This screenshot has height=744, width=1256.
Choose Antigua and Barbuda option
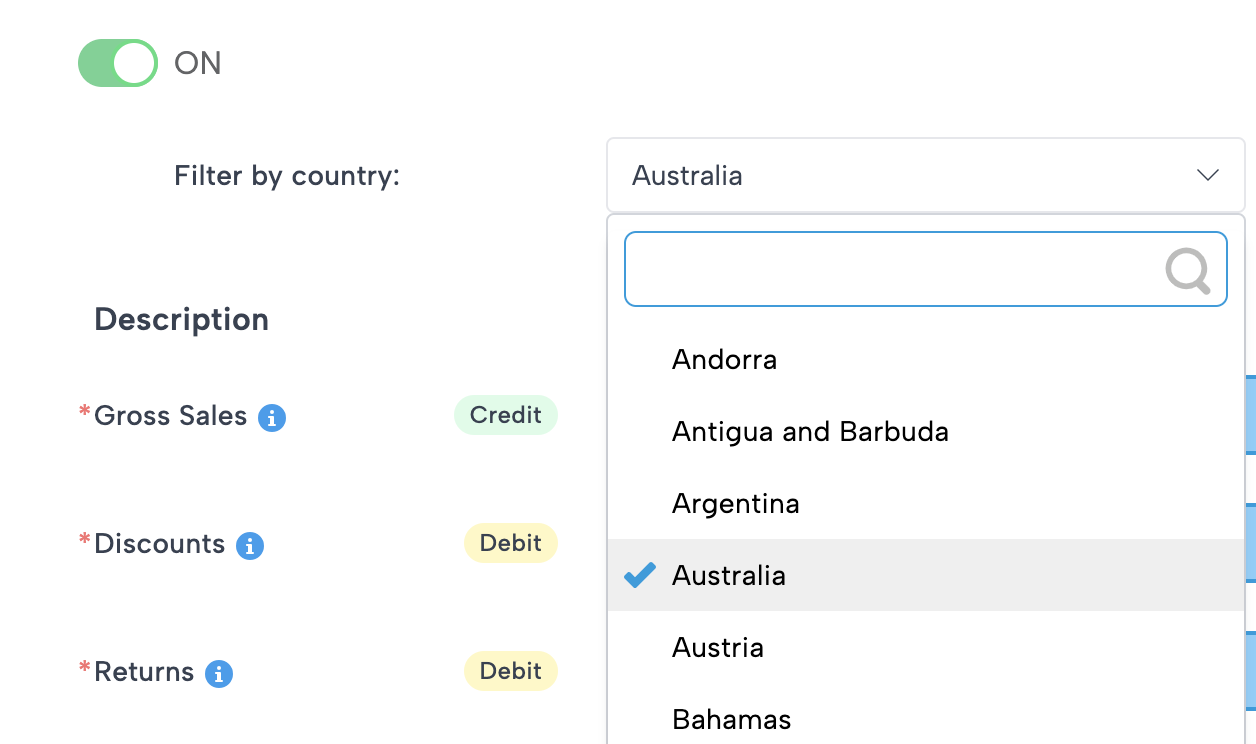click(x=810, y=432)
